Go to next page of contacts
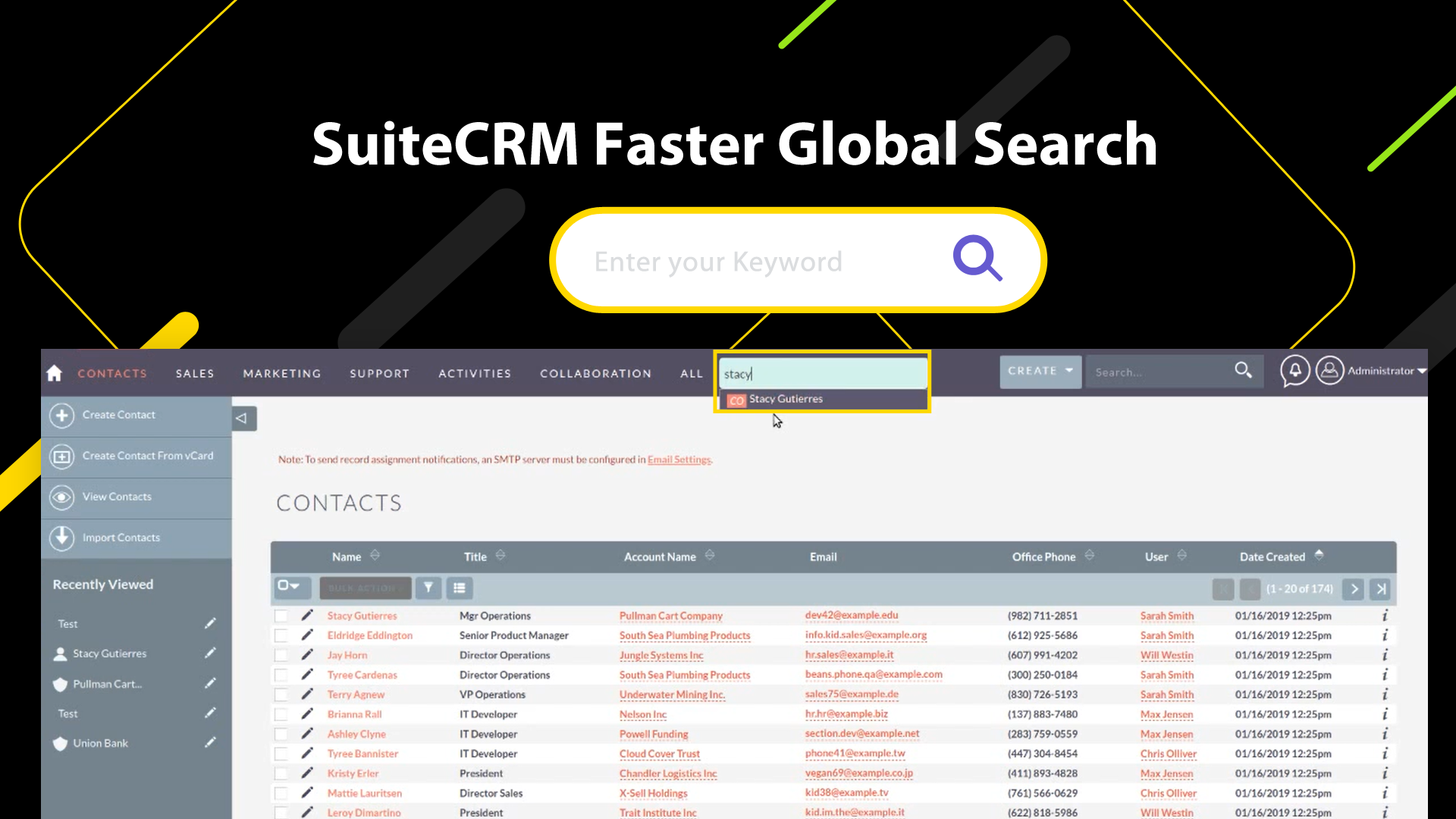The width and height of the screenshot is (1456, 819). coord(1354,588)
